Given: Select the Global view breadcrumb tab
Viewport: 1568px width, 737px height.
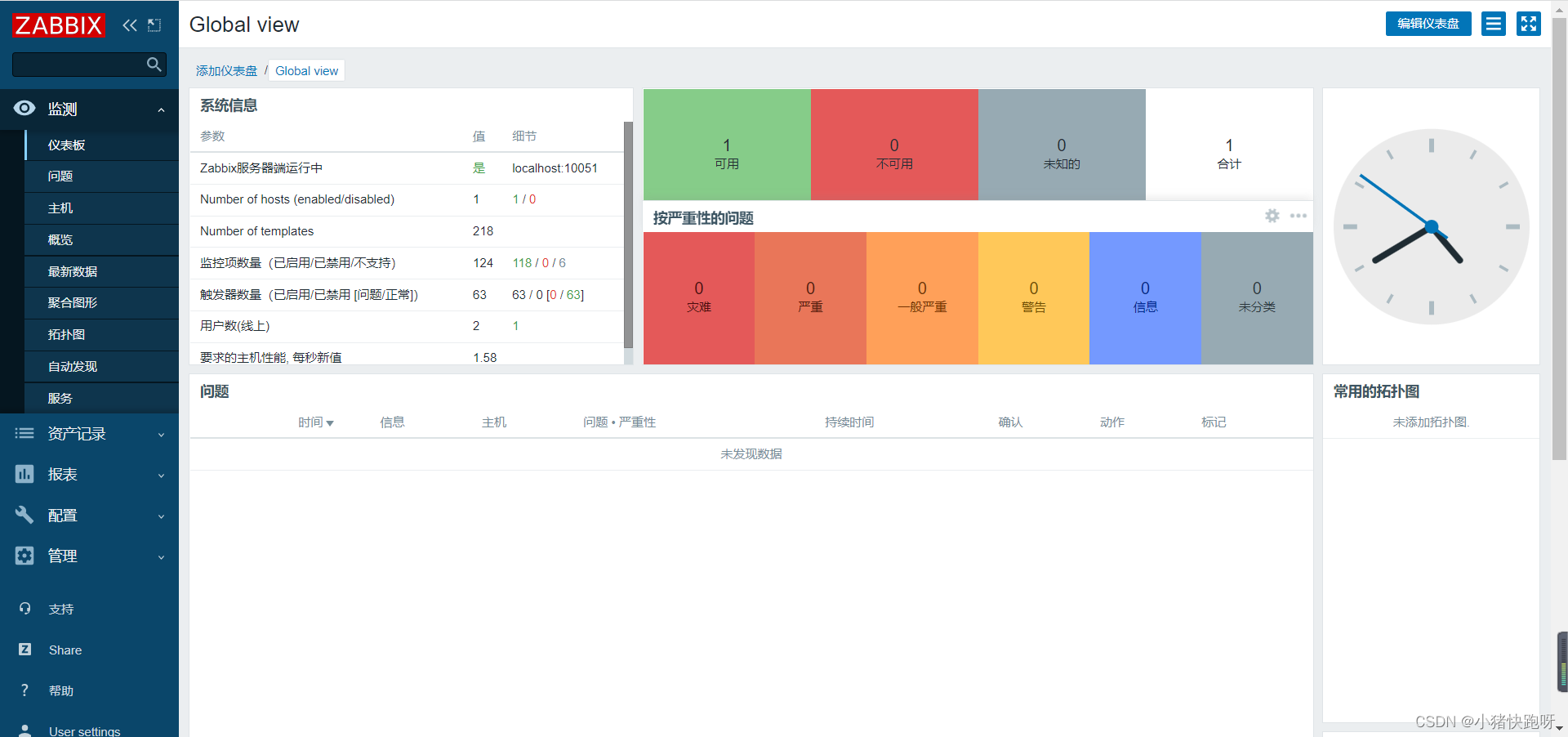Looking at the screenshot, I should point(306,70).
